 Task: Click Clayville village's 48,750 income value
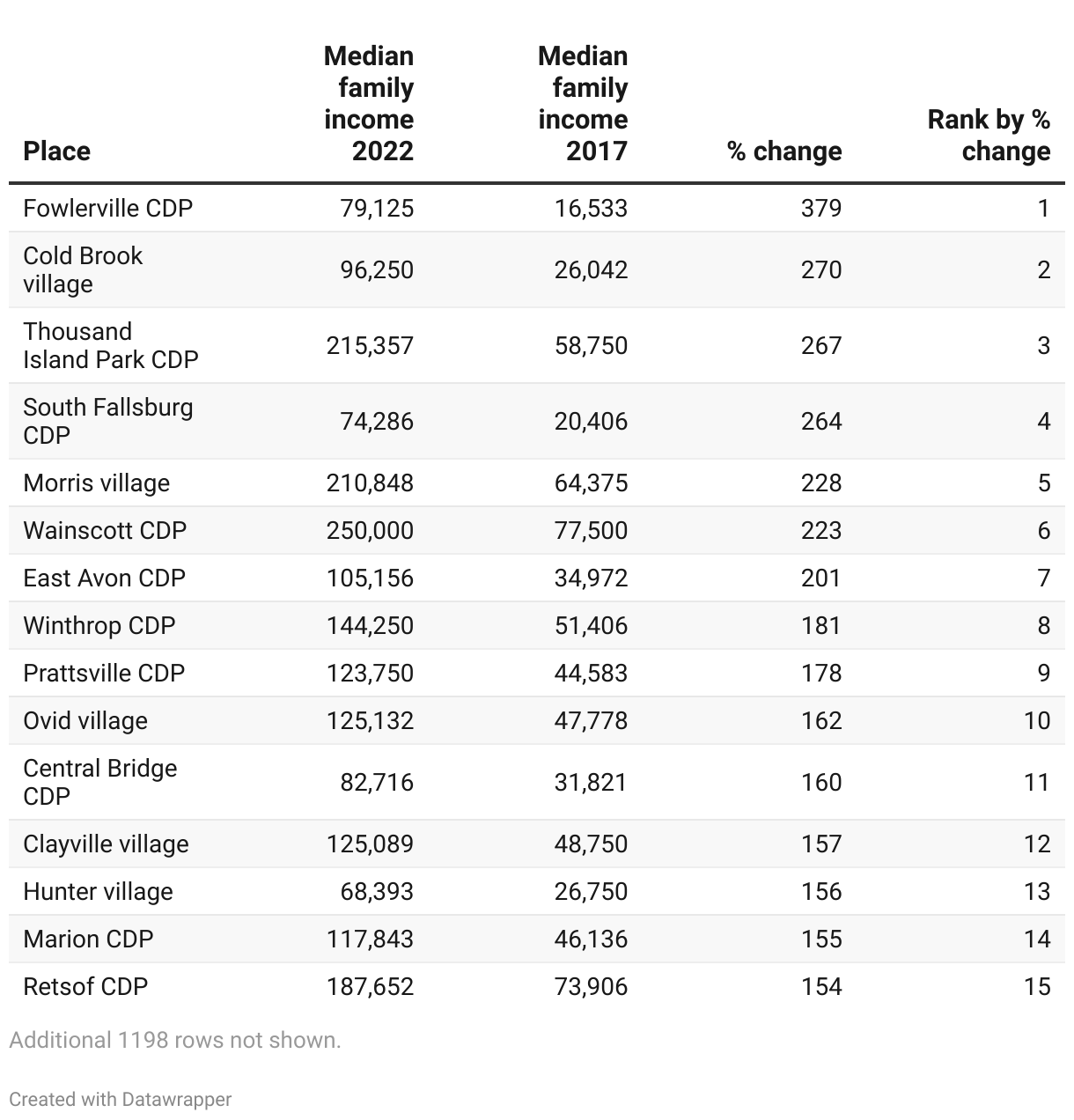pos(591,844)
